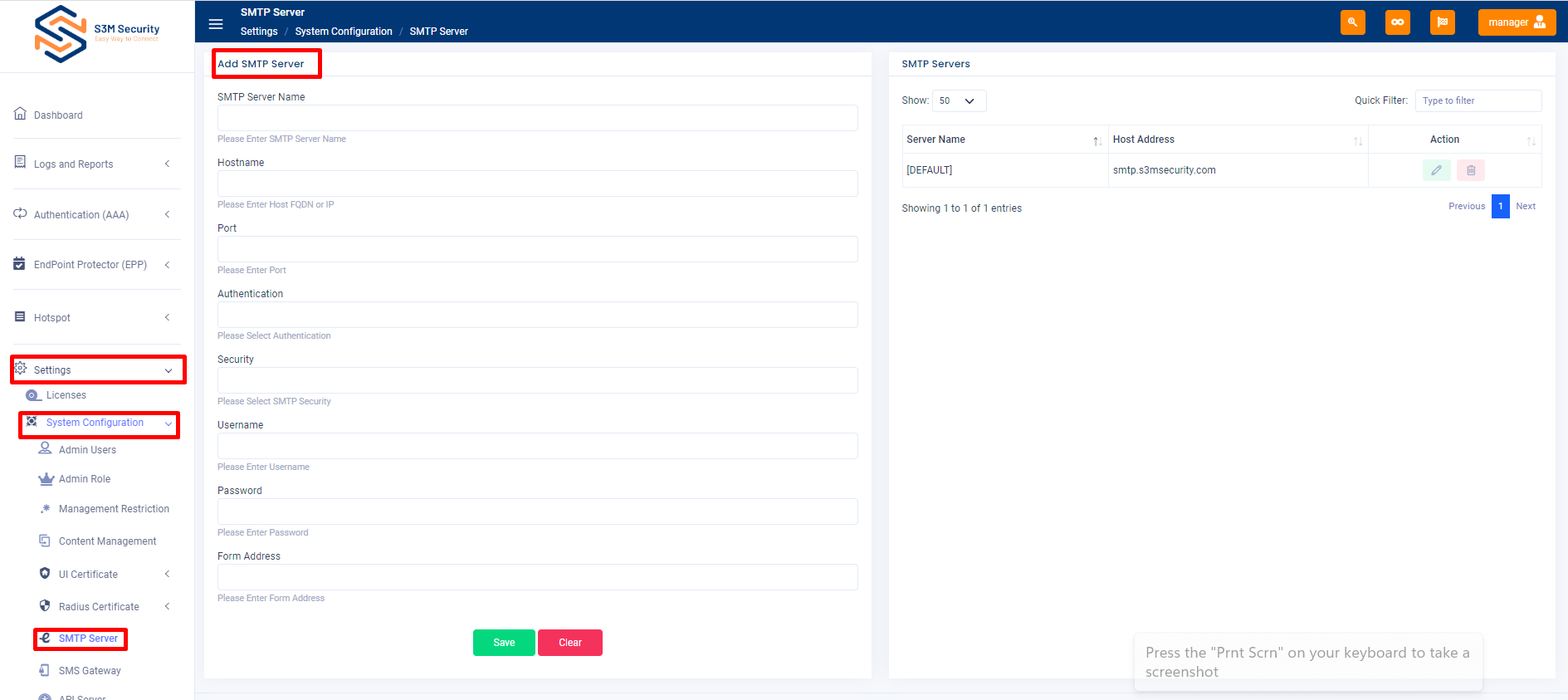Click the Dashboard home icon
The width and height of the screenshot is (1568, 700).
pos(20,114)
